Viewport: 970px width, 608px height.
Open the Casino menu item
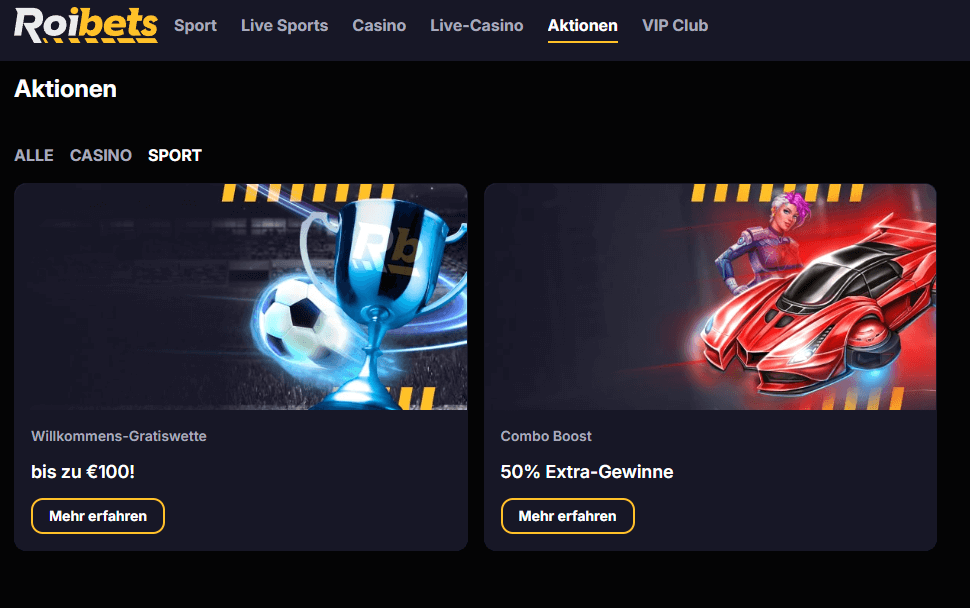pyautogui.click(x=379, y=25)
